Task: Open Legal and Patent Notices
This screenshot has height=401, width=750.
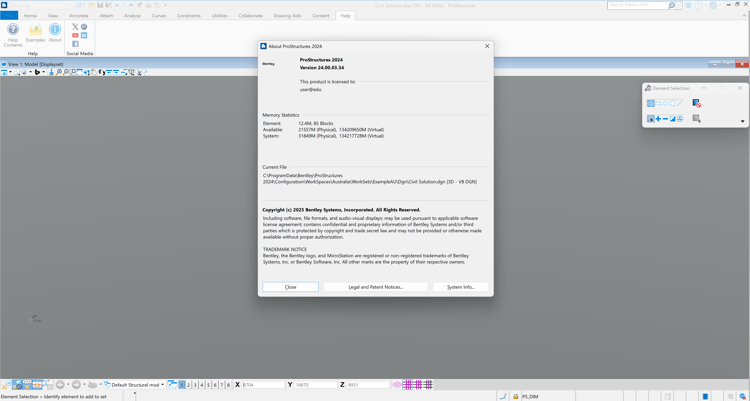Action: pos(375,287)
